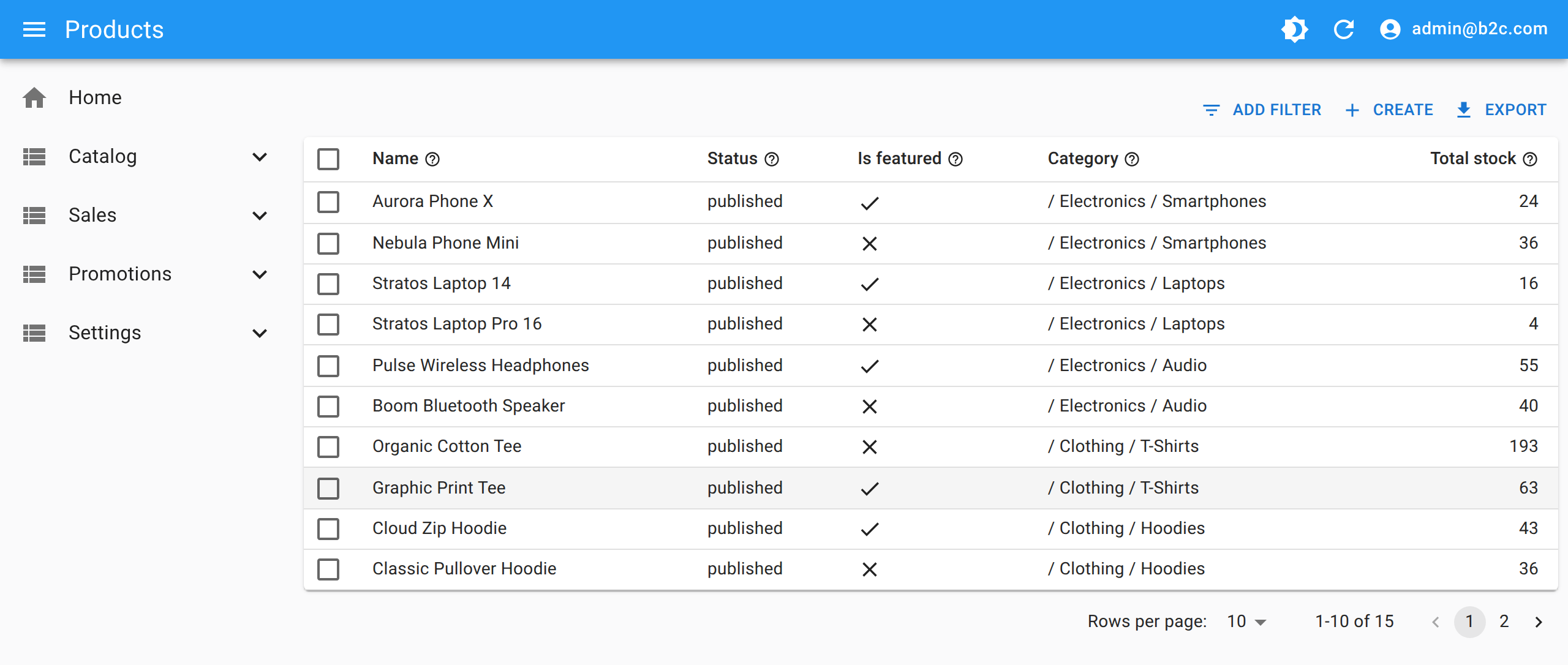This screenshot has width=1568, height=665.
Task: Sort by the Is featured column header
Action: pyautogui.click(x=899, y=159)
